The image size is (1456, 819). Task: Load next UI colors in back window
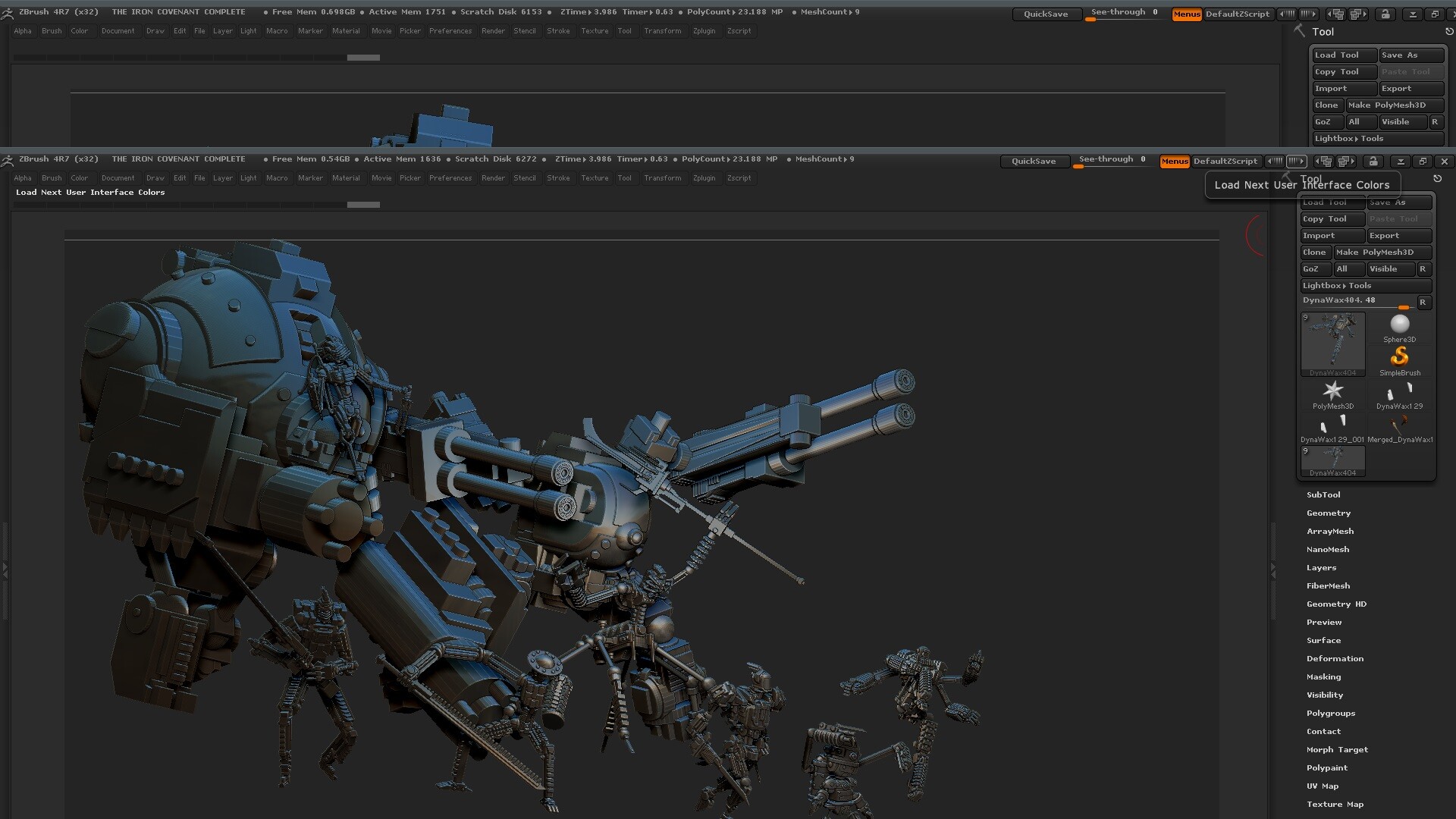1309,14
